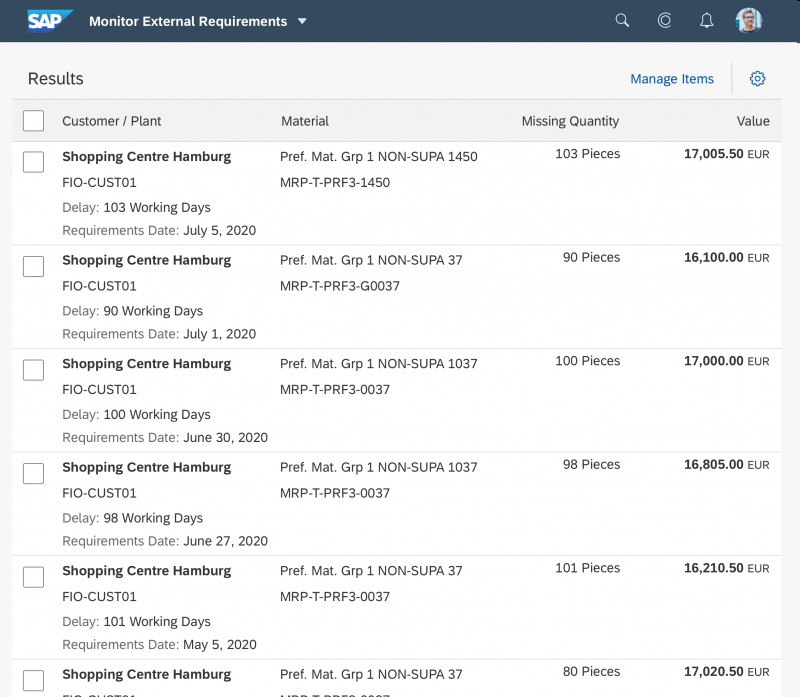Click NON-SUPA 37 material in 90 Pieces row
Viewport: 800px width, 697px height.
[371, 260]
